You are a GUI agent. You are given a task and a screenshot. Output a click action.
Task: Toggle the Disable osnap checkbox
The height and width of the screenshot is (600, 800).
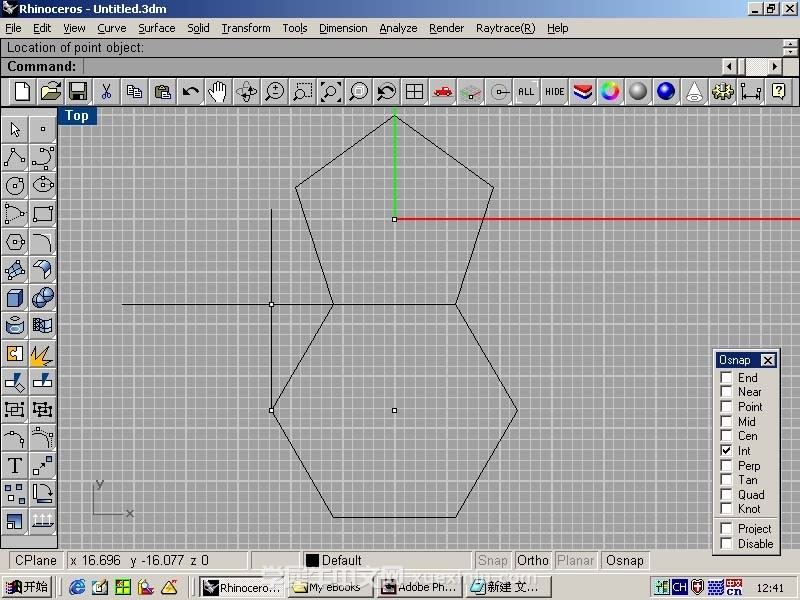[726, 543]
